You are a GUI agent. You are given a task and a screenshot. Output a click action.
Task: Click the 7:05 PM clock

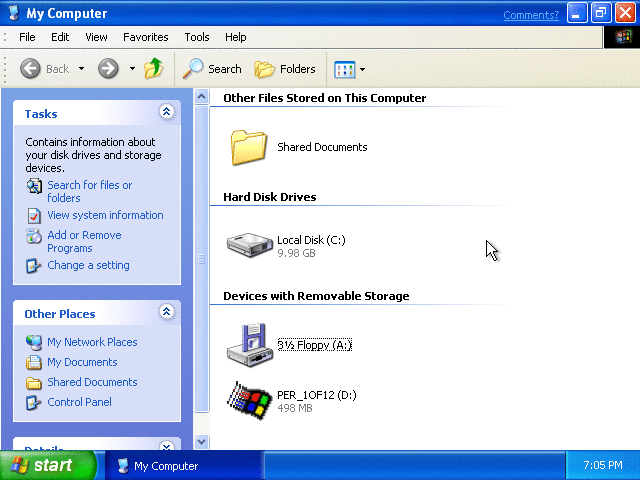pos(603,465)
